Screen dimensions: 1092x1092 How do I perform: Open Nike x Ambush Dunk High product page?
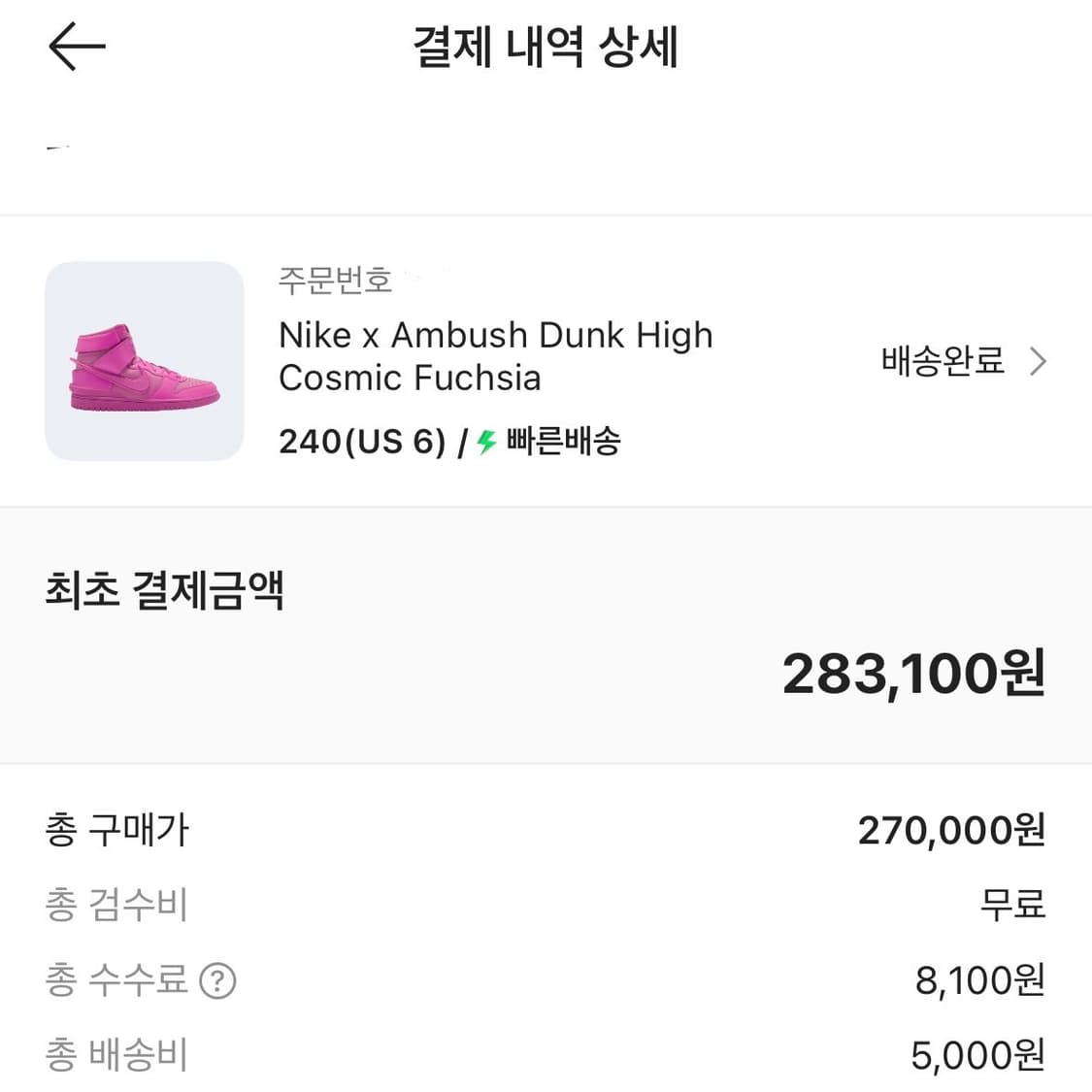point(495,356)
